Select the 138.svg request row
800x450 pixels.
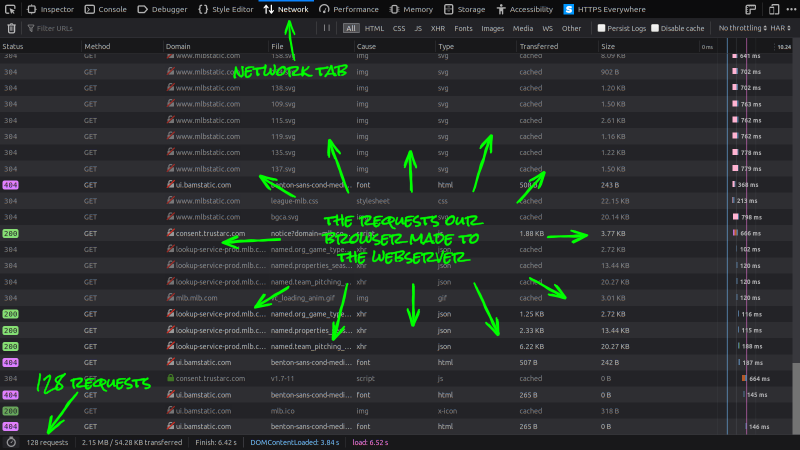tap(396, 88)
